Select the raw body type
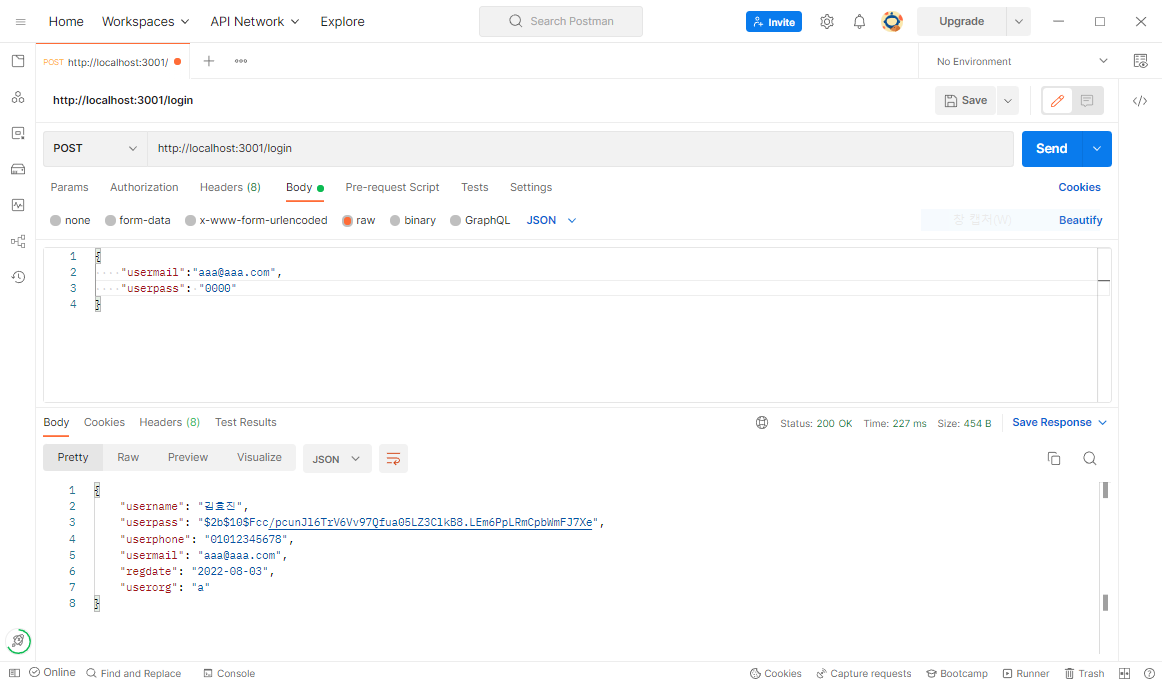The width and height of the screenshot is (1162, 684). 358,220
